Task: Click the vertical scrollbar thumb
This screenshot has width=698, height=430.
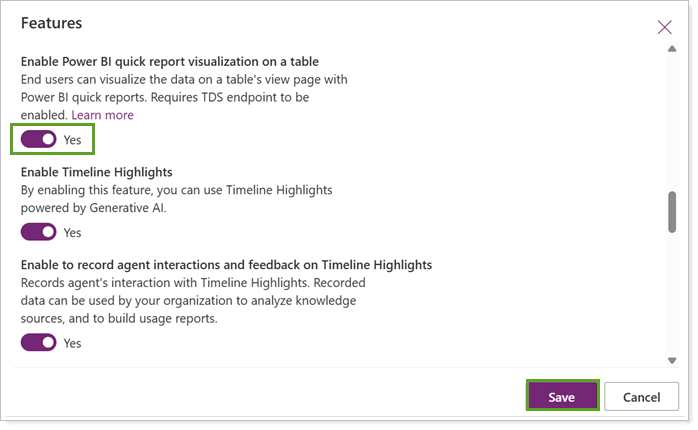Action: 672,210
